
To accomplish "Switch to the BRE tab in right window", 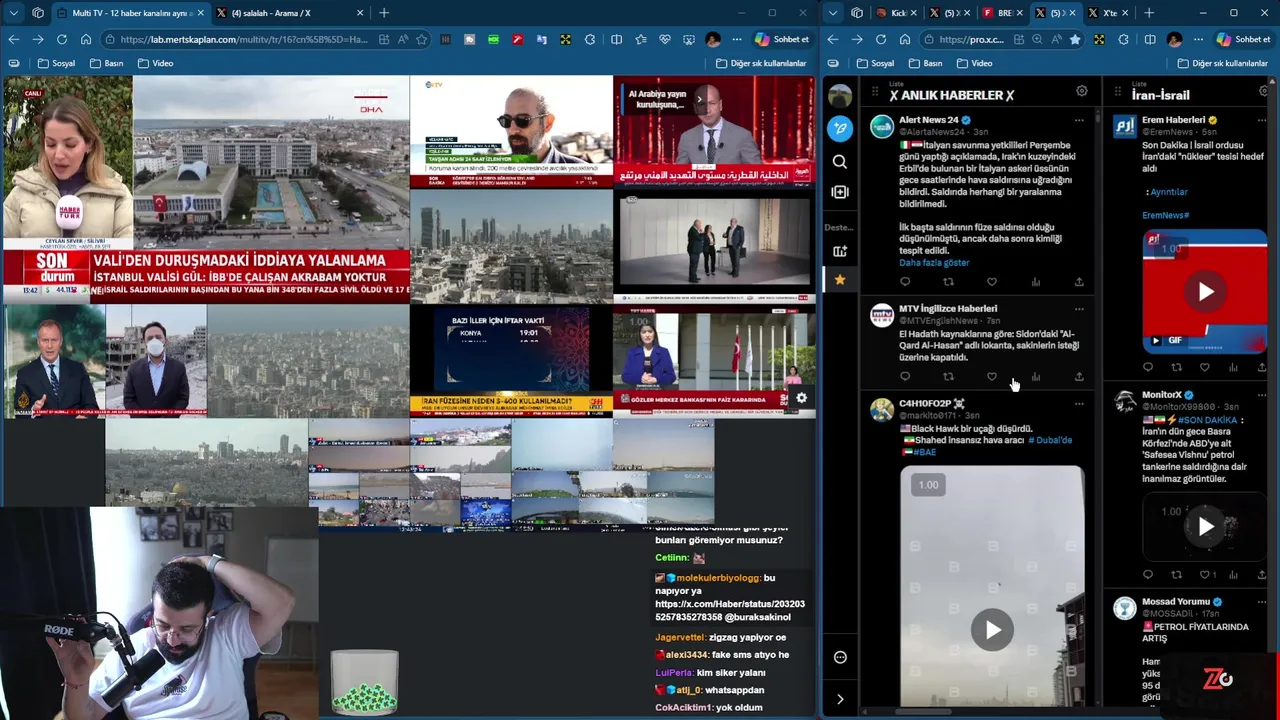I will pyautogui.click(x=1000, y=13).
